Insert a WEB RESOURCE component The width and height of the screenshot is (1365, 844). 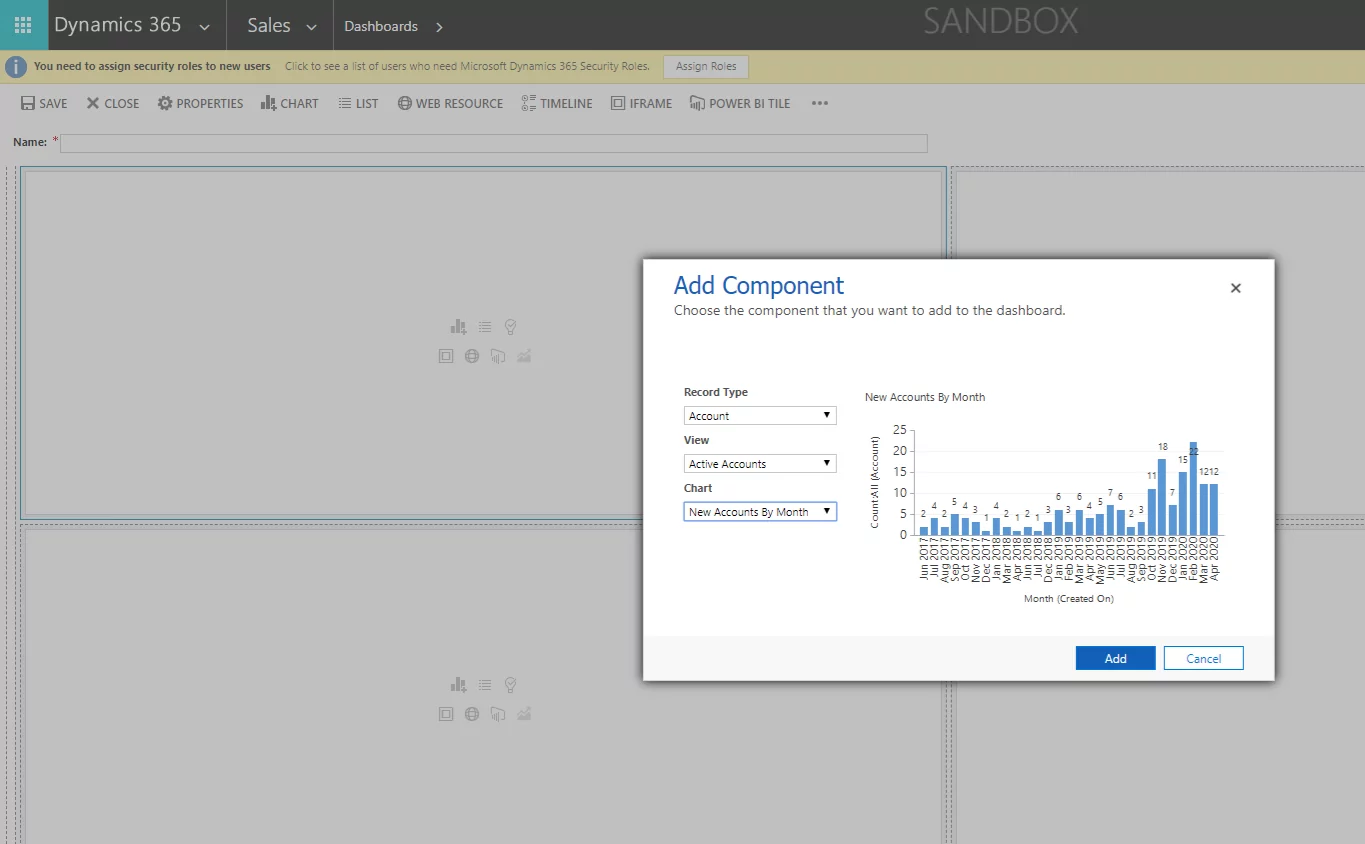pos(450,103)
